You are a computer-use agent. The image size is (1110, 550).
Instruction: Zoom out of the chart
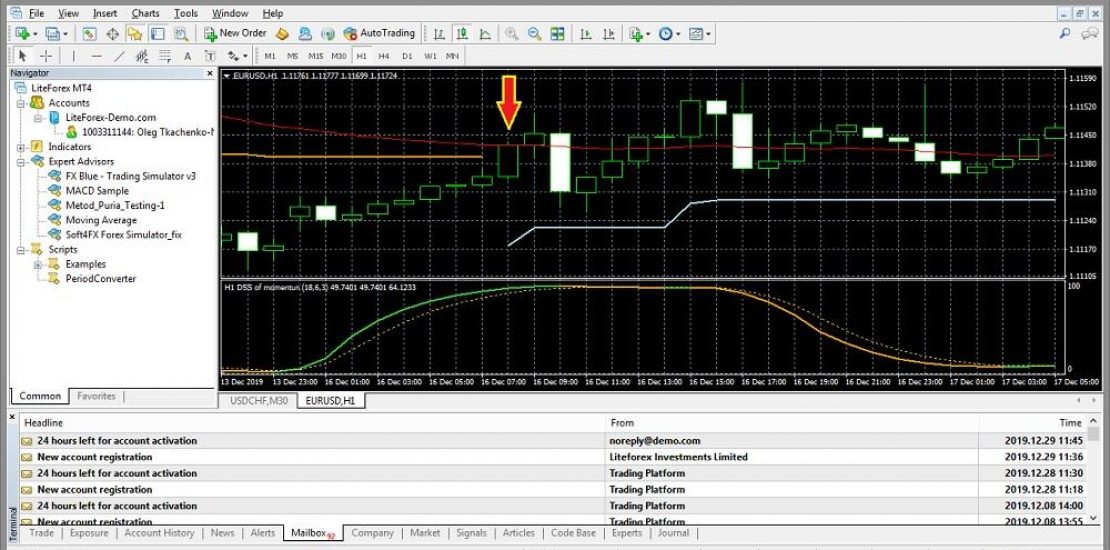coord(534,33)
